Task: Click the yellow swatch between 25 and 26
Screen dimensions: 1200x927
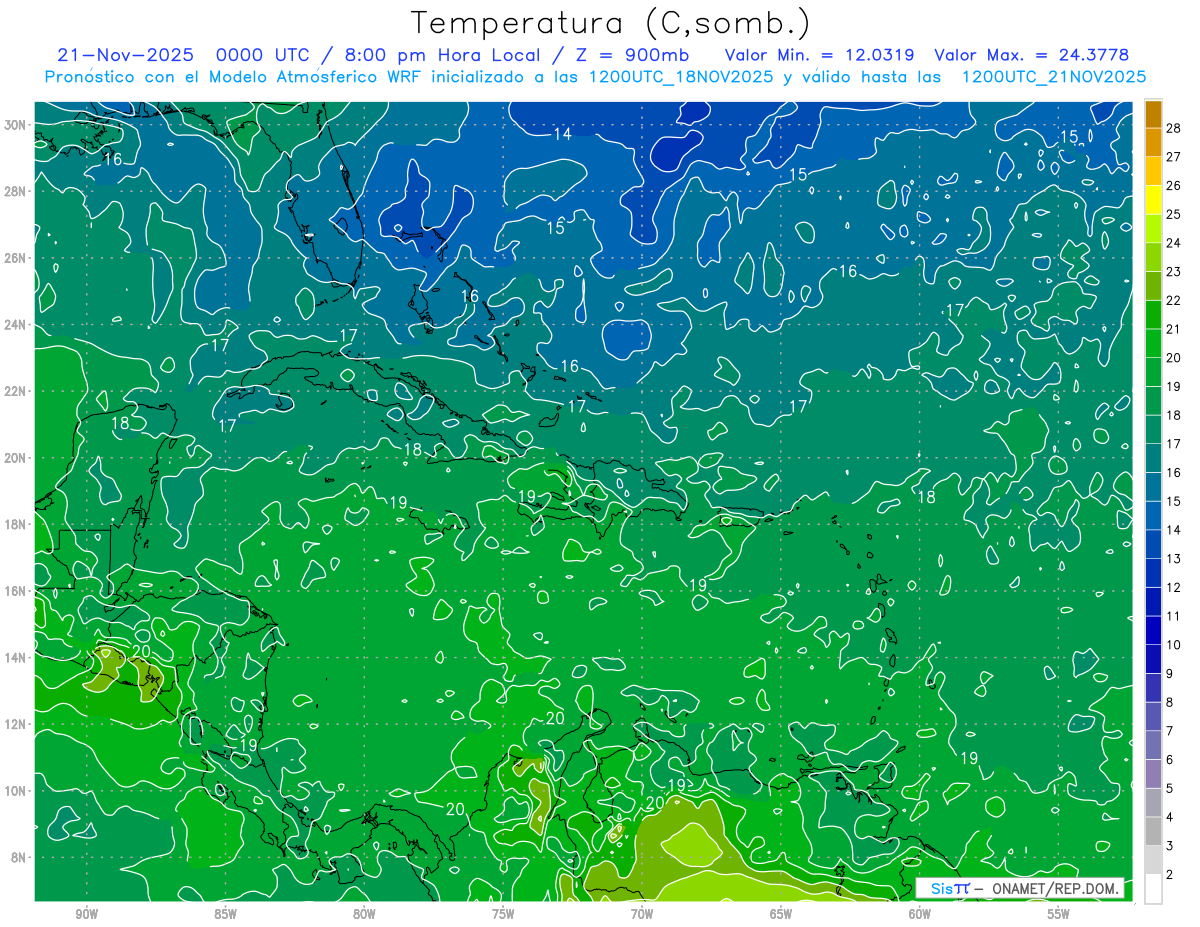Action: point(1153,200)
